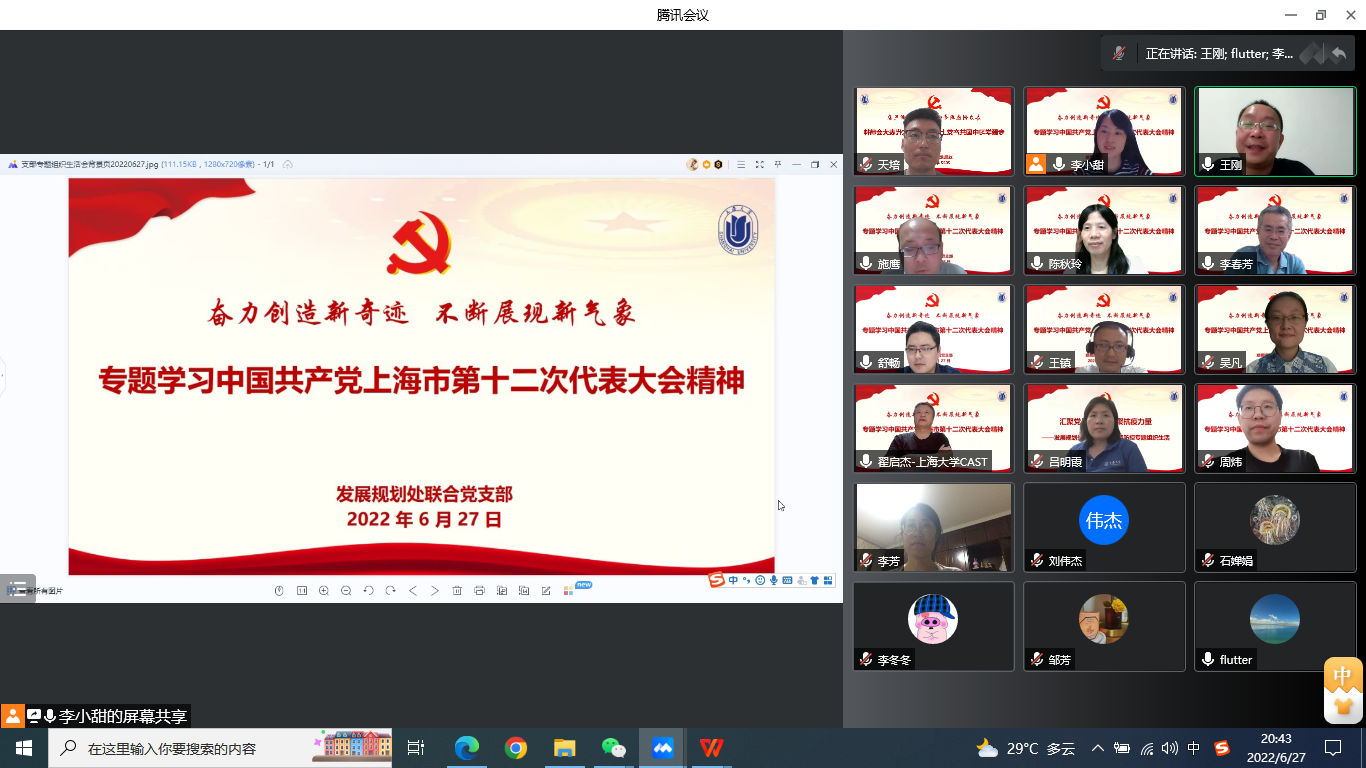This screenshot has width=1366, height=768.
Task: Click the image filename 20220627.jpg title
Action: pyautogui.click(x=89, y=164)
